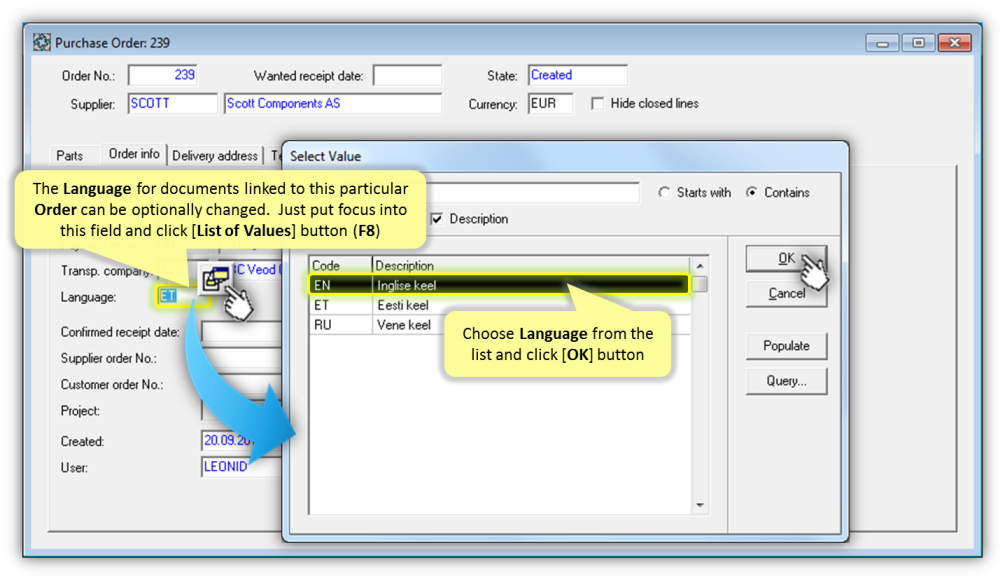
Task: Click the Currency field showing EUR
Action: click(551, 104)
